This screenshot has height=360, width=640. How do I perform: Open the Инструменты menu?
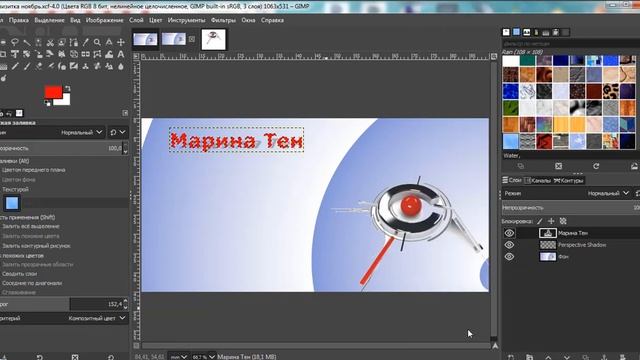pyautogui.click(x=187, y=20)
